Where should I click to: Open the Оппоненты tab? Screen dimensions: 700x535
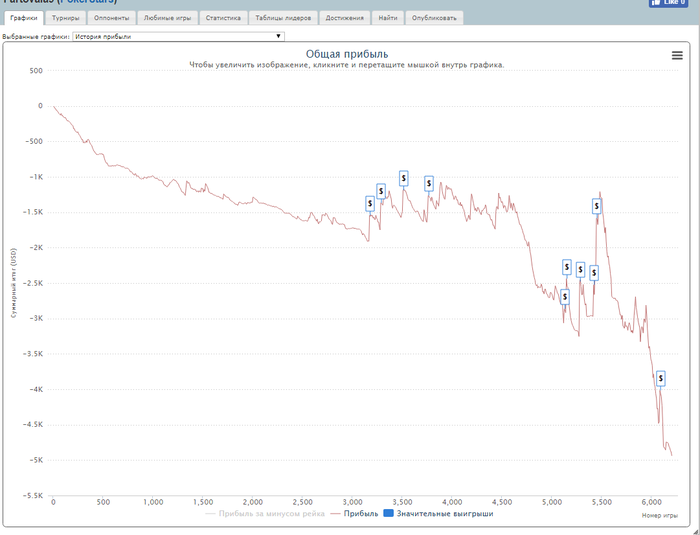click(x=112, y=18)
